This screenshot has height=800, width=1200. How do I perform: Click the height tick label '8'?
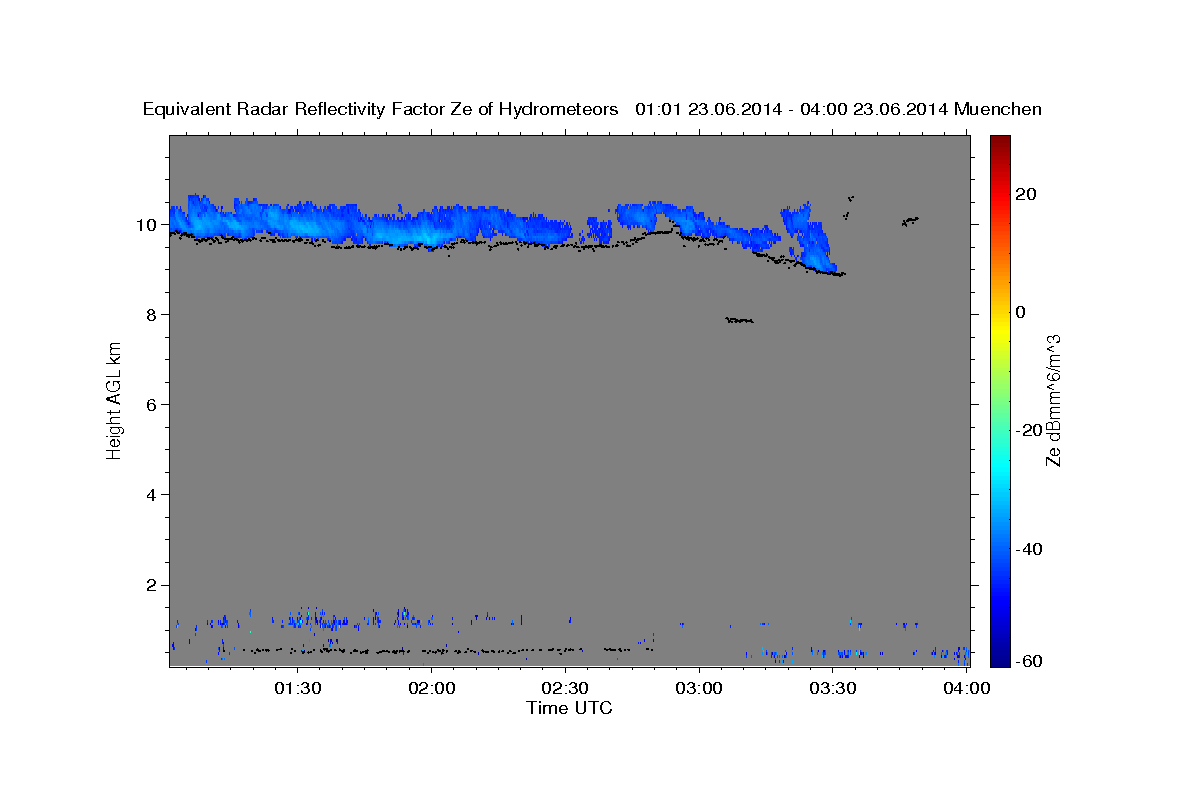click(x=151, y=314)
